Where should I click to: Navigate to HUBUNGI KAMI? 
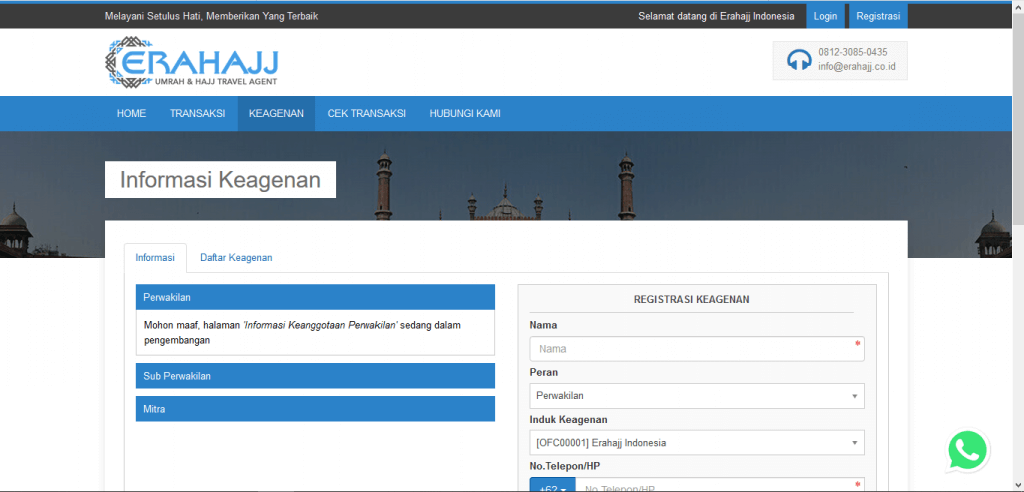coord(465,114)
